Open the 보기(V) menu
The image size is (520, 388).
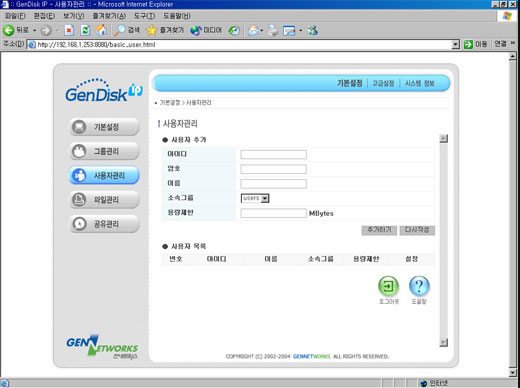click(74, 16)
